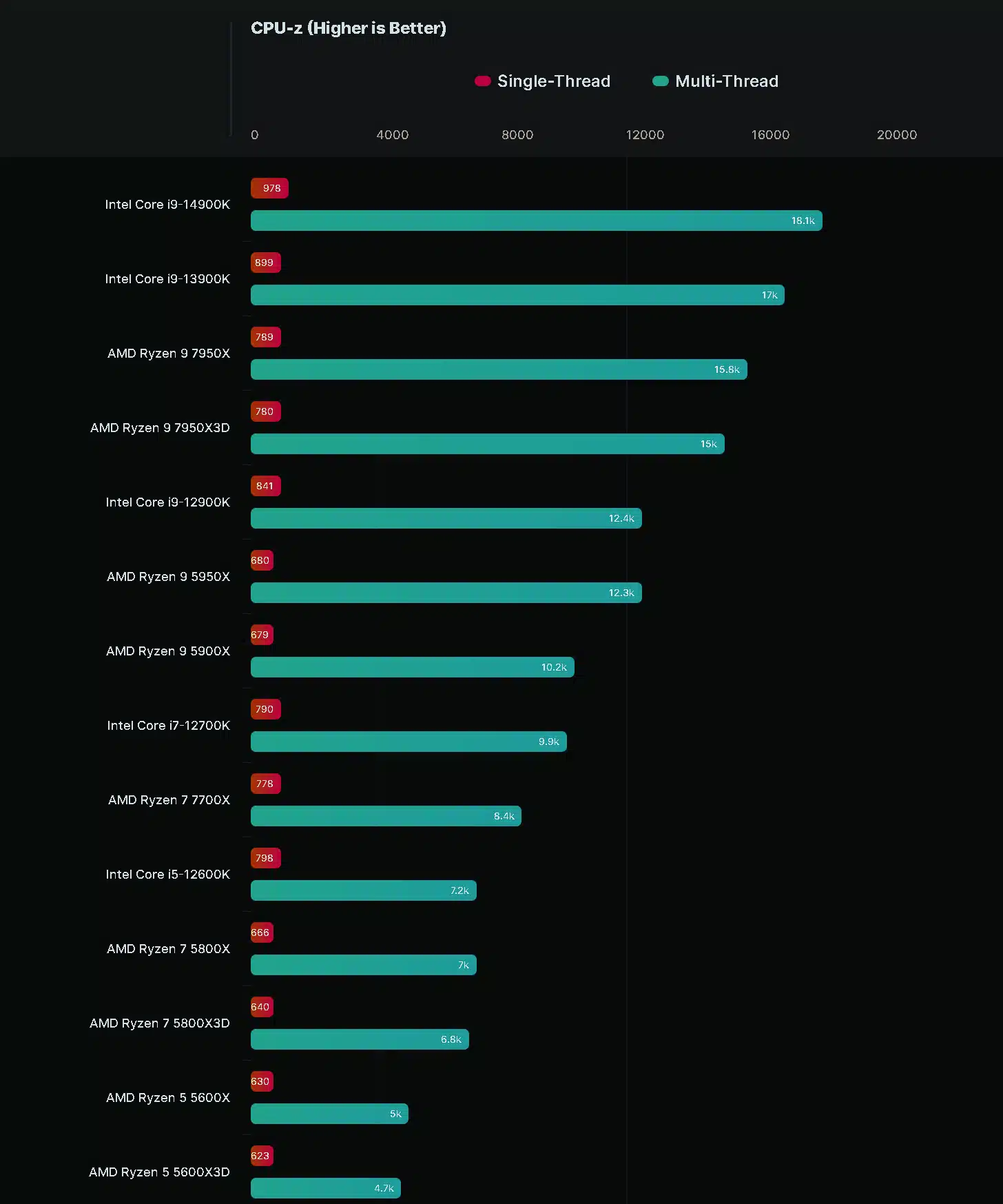This screenshot has width=1003, height=1204.
Task: Click the 18.1k bar for i9-14900K
Action: pos(536,221)
